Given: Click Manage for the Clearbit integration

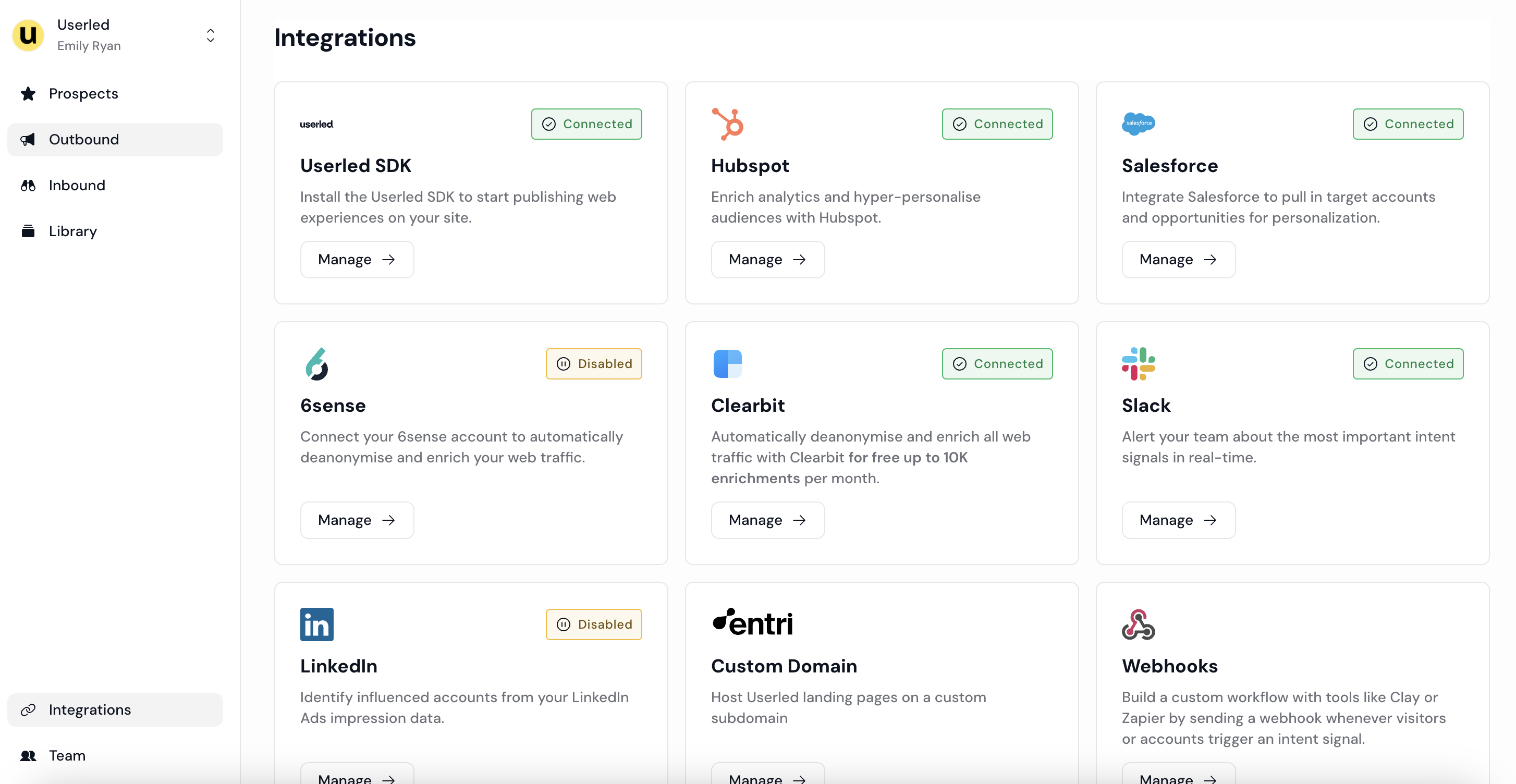Looking at the screenshot, I should [767, 520].
